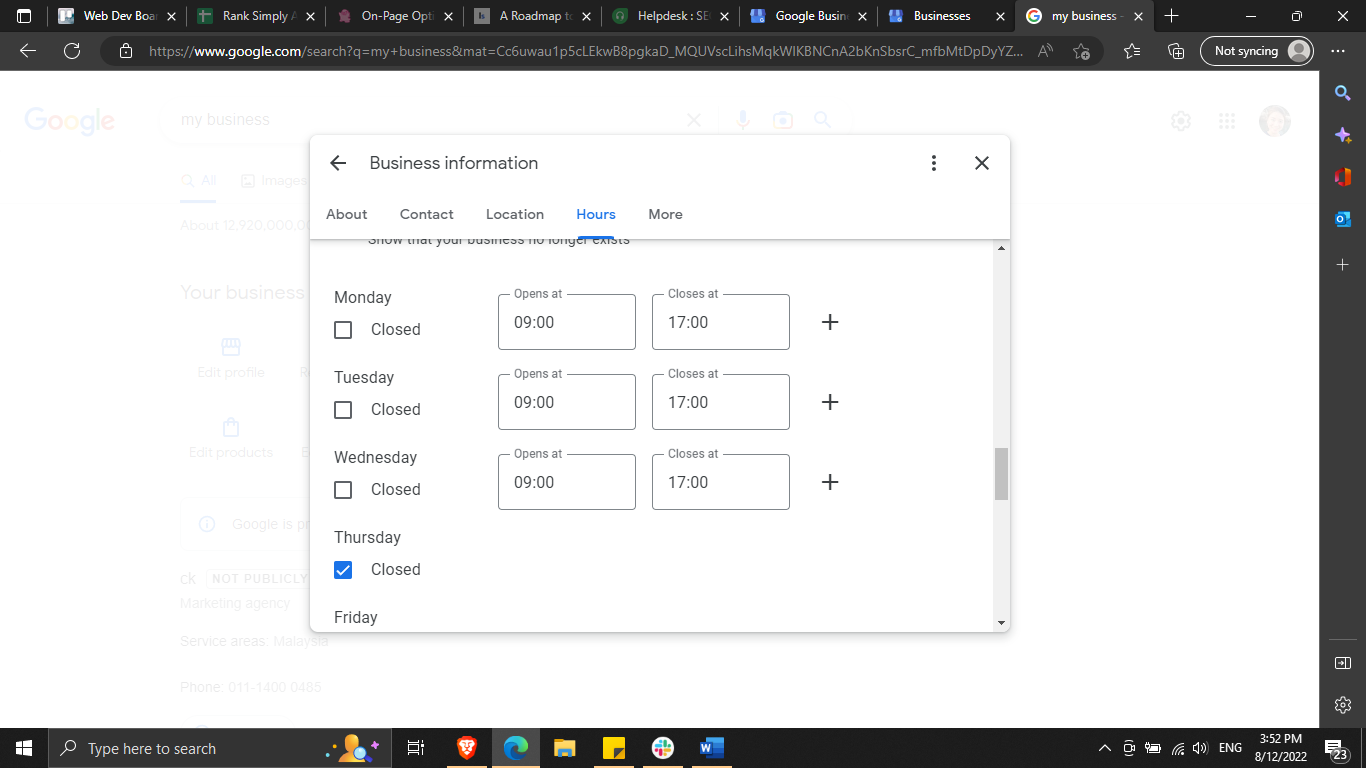Uncheck Closed for Thursday

coord(343,570)
